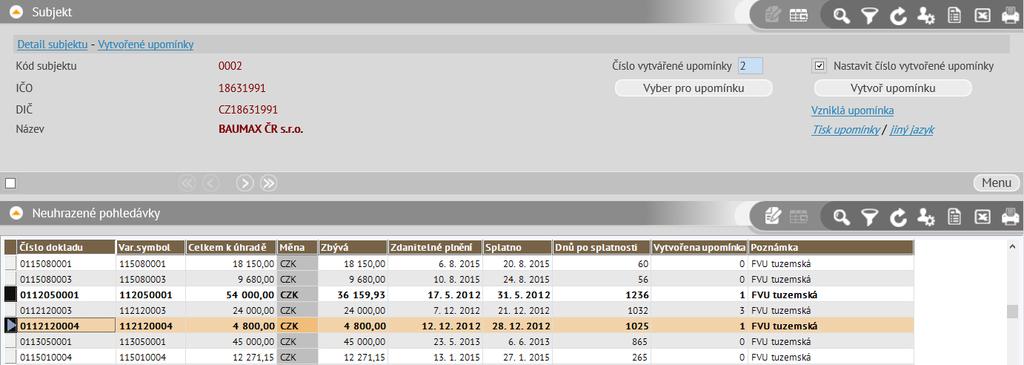Refresh the Neuhrazené pohledávky list

(899, 216)
